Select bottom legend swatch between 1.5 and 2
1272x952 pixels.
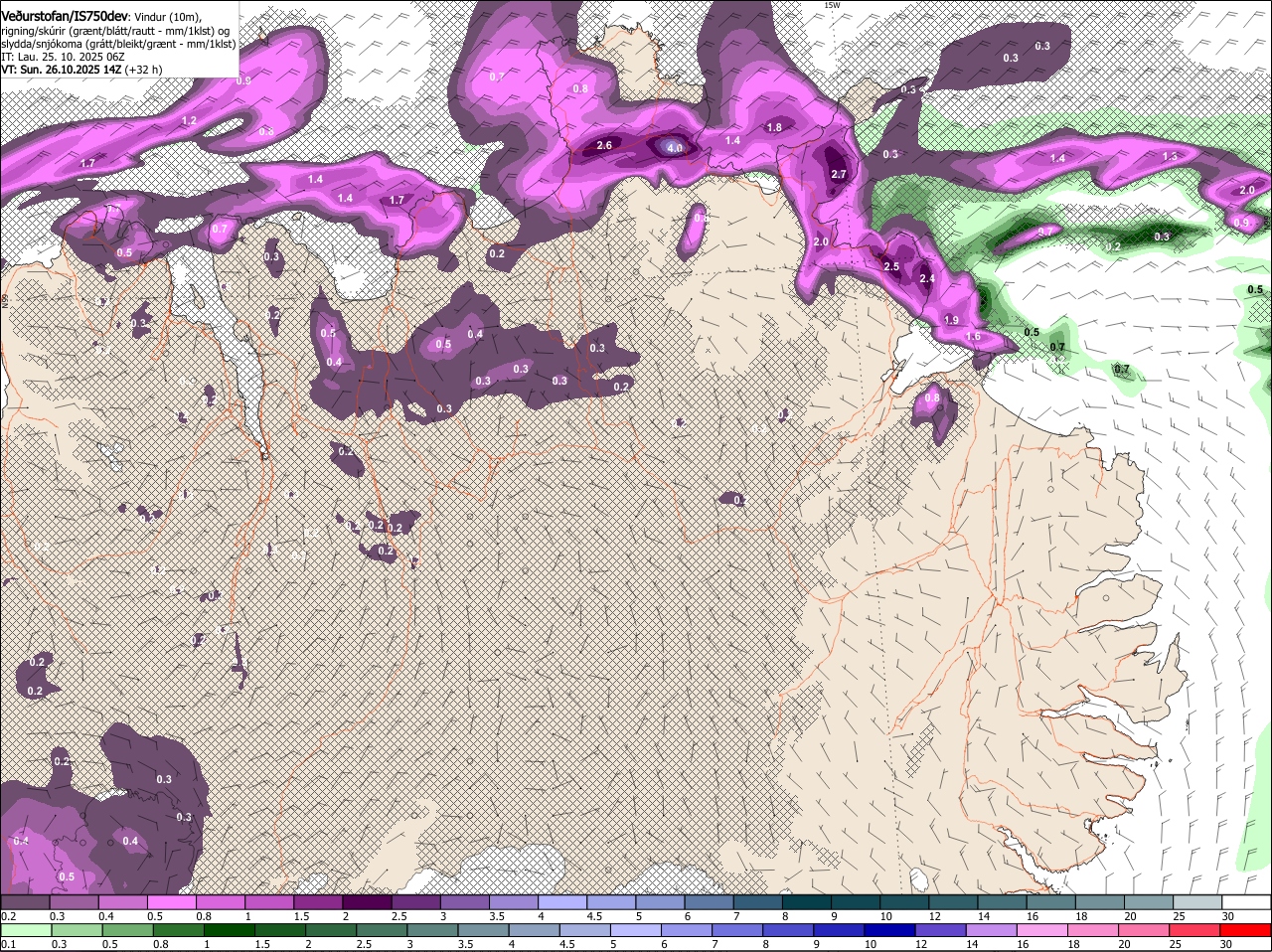point(280,930)
